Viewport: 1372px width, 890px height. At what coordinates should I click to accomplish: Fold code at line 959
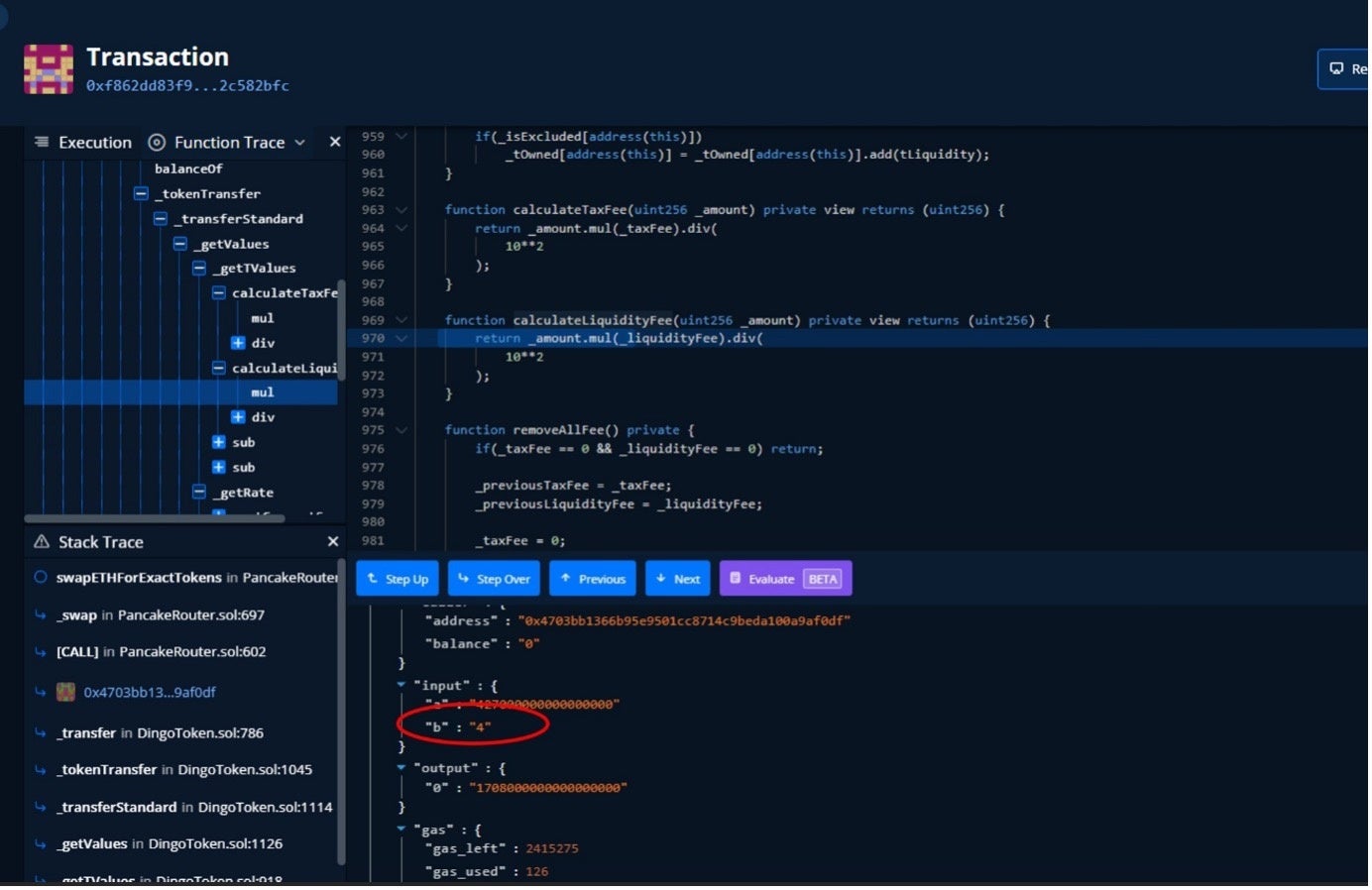(401, 137)
